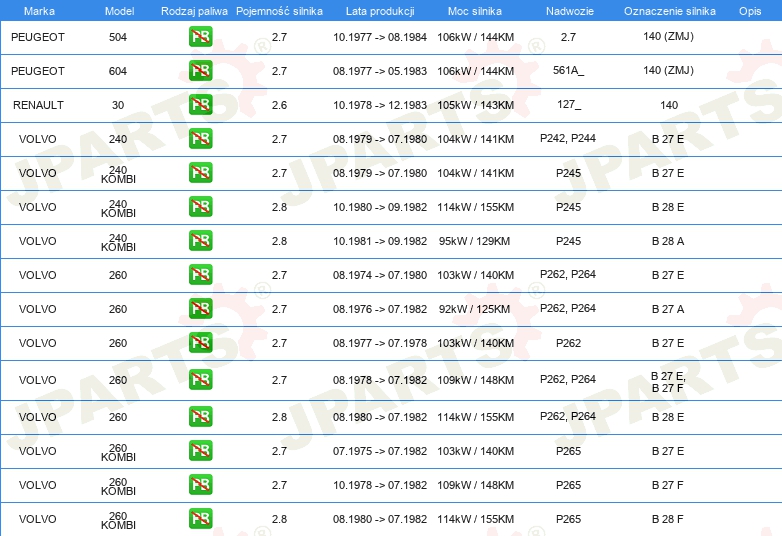
Task: Select fuel icon in 240 KOMBI B 28 E row
Action: (x=200, y=206)
